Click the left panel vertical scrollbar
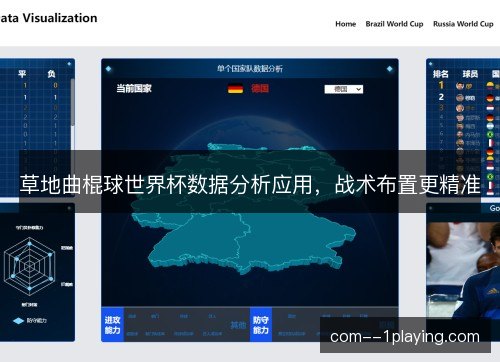500x362 pixels. tap(72, 102)
